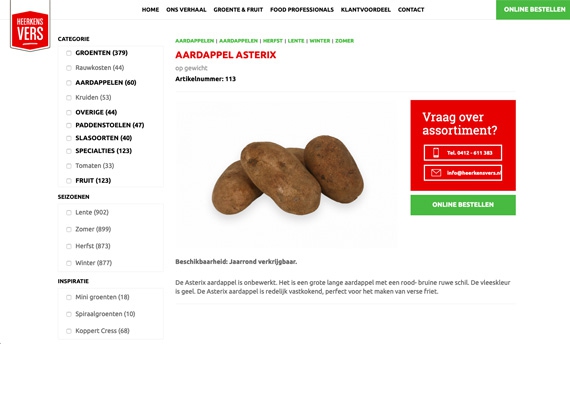This screenshot has width=570, height=400.
Task: Toggle the Winter season checkbox
Action: click(69, 263)
